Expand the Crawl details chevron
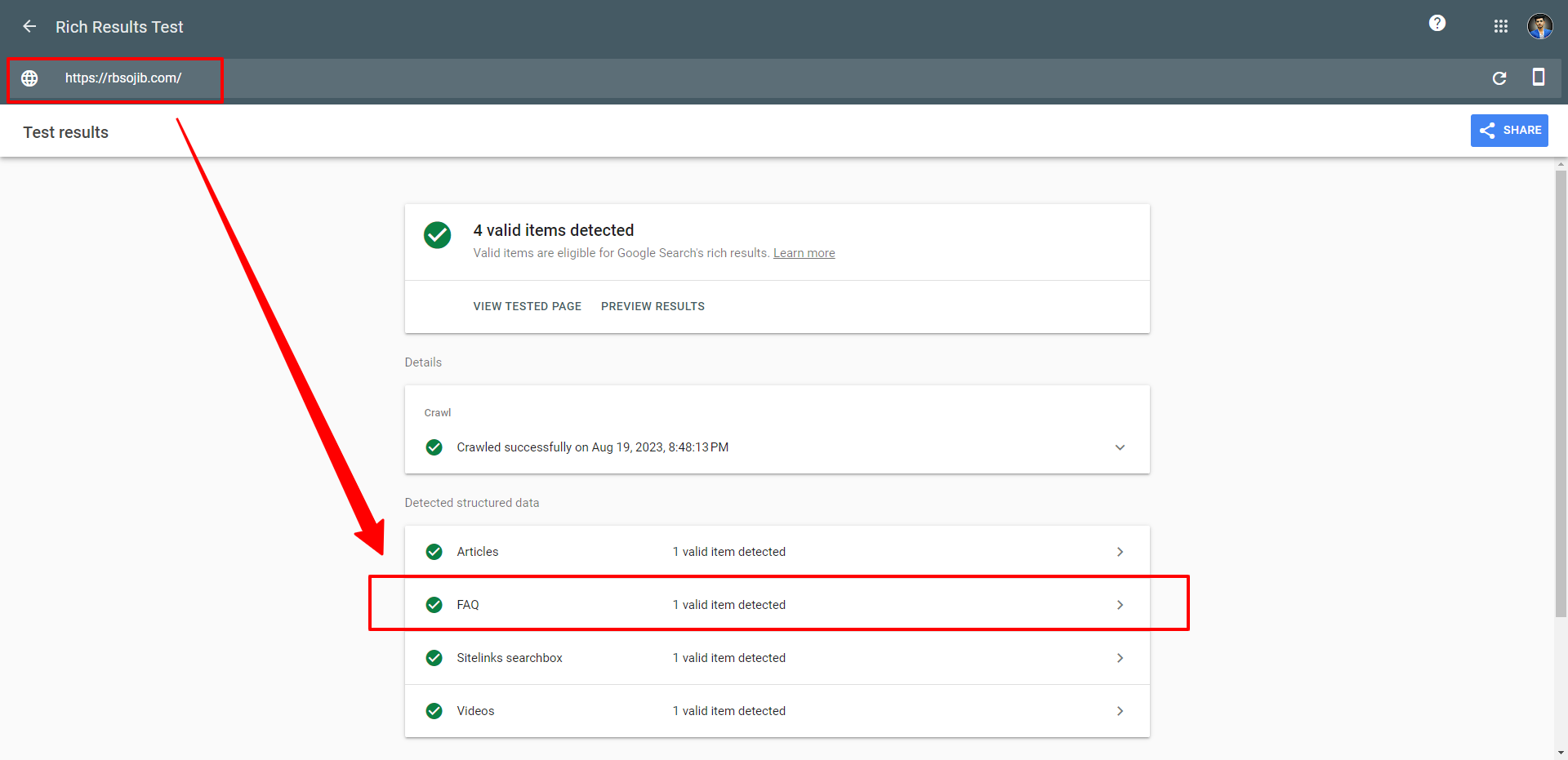Screen dimensions: 1568x760 click(x=1120, y=447)
